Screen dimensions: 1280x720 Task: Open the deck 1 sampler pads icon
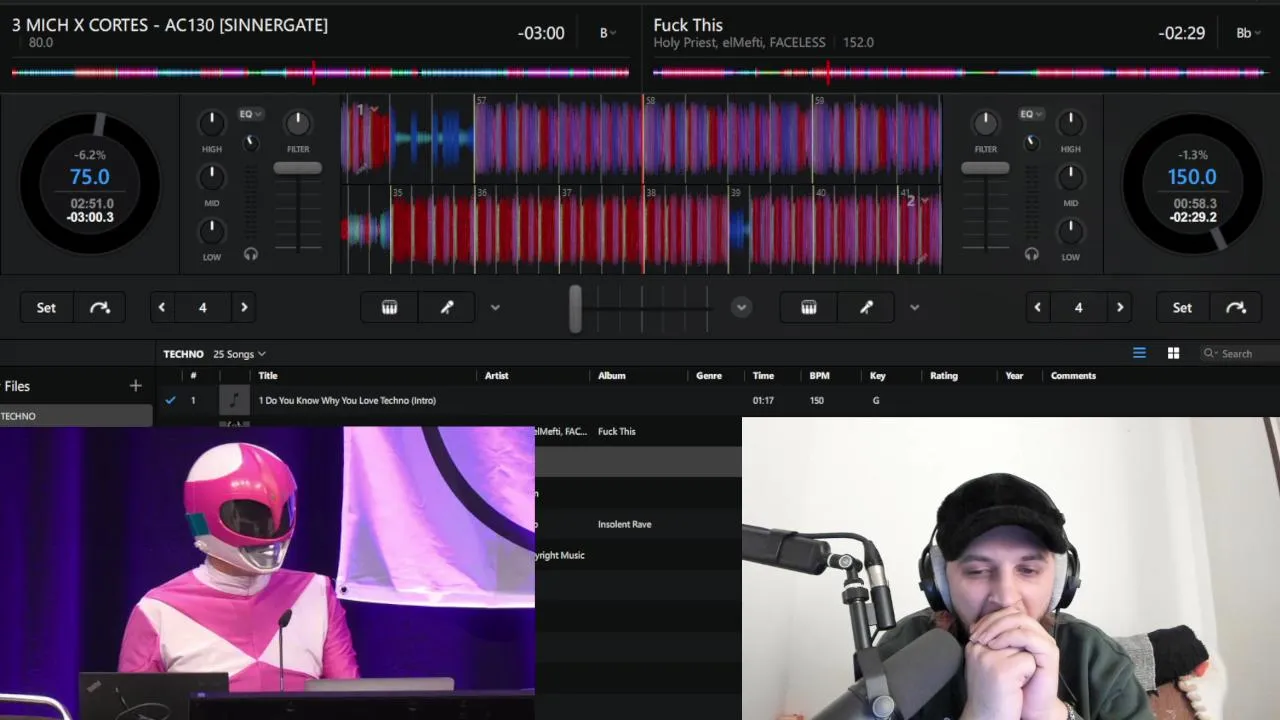(x=390, y=307)
